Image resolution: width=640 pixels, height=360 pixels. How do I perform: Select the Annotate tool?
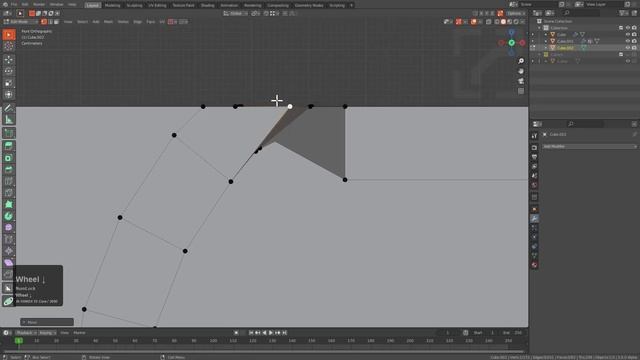(9, 108)
